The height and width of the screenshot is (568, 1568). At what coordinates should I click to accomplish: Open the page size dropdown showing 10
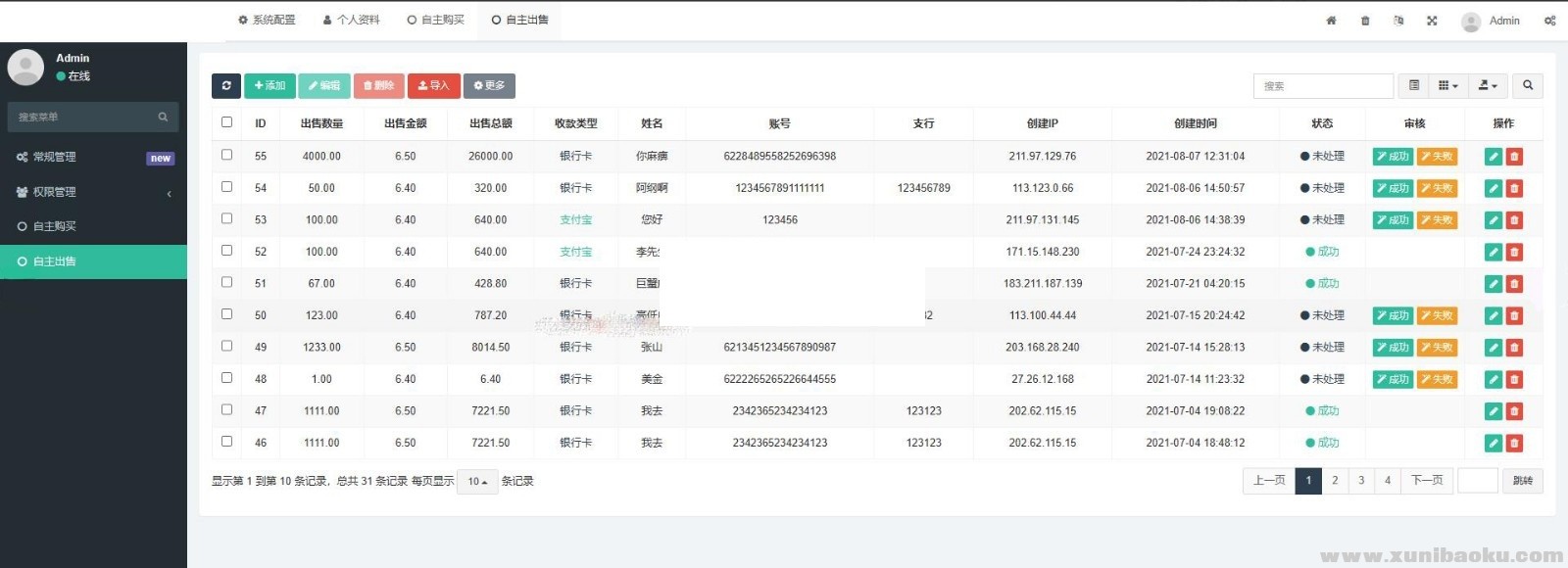click(477, 482)
